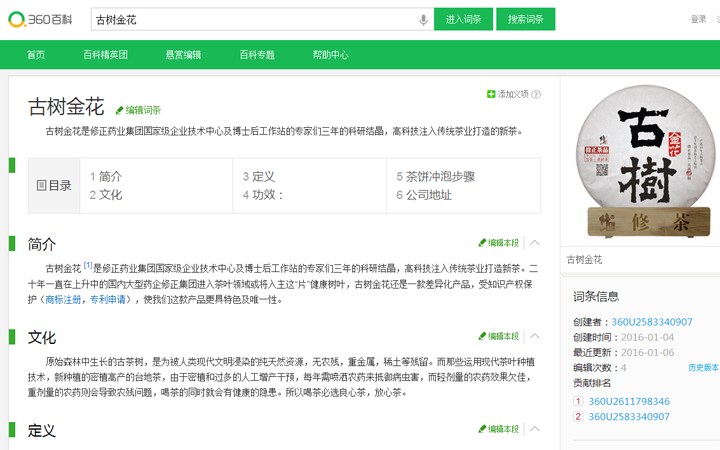Click the pencil edit icon in 文化 section
720x450 pixels.
(x=482, y=336)
